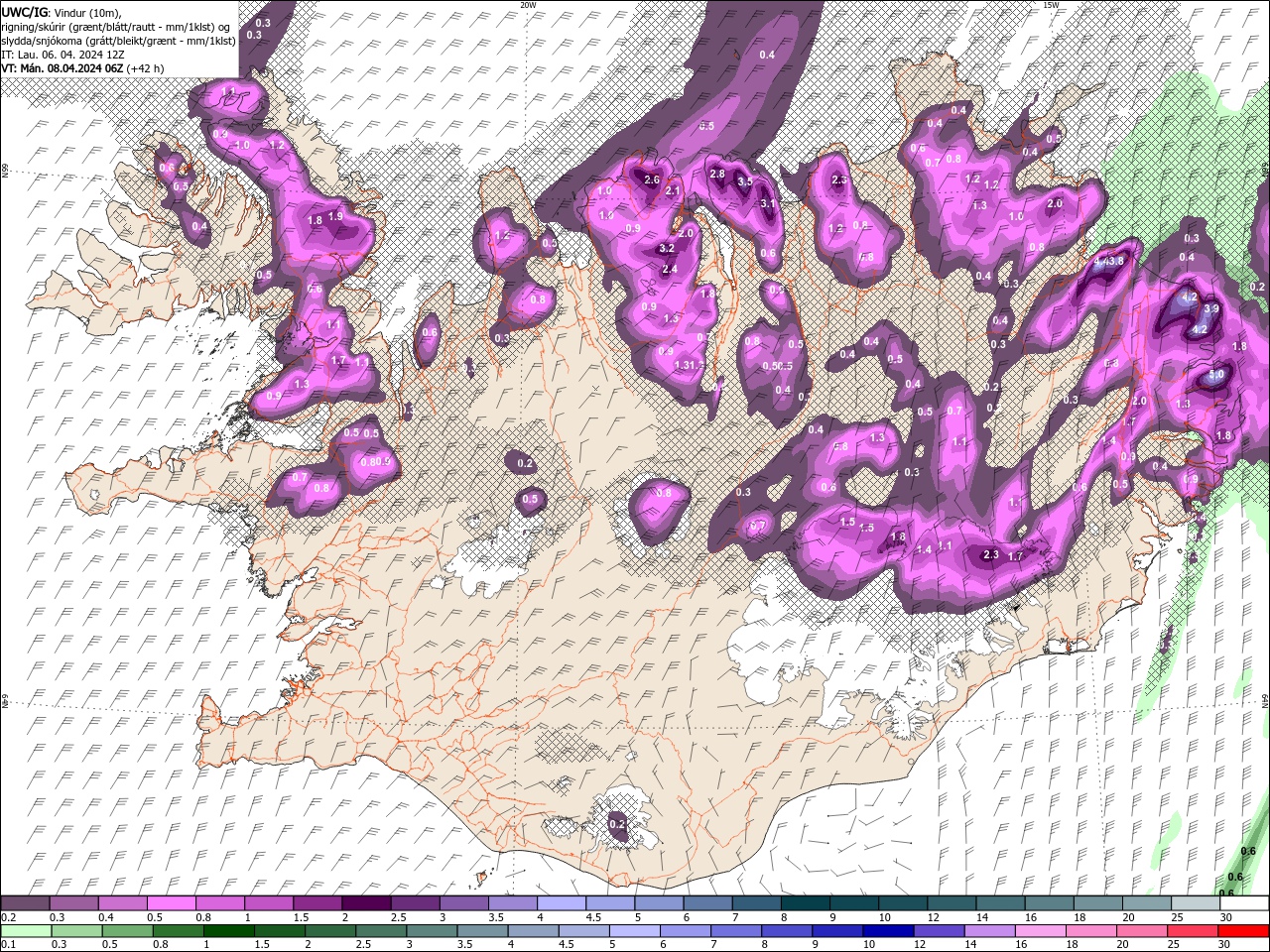Click the 20W longitude label
The image size is (1270, 952).
pyautogui.click(x=528, y=5)
